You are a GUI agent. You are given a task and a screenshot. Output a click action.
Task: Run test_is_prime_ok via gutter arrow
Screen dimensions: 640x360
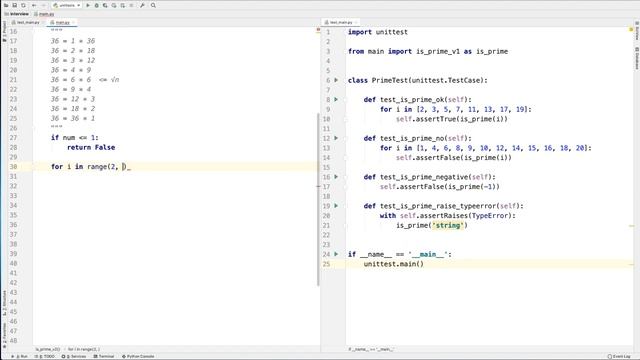[336, 99]
